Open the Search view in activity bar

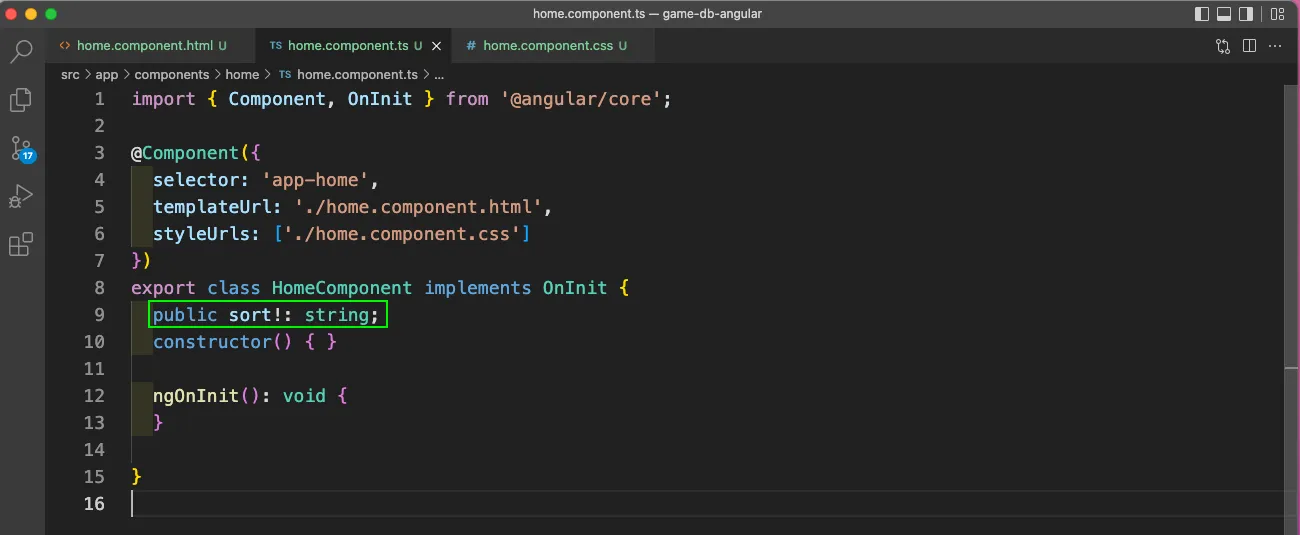point(21,51)
